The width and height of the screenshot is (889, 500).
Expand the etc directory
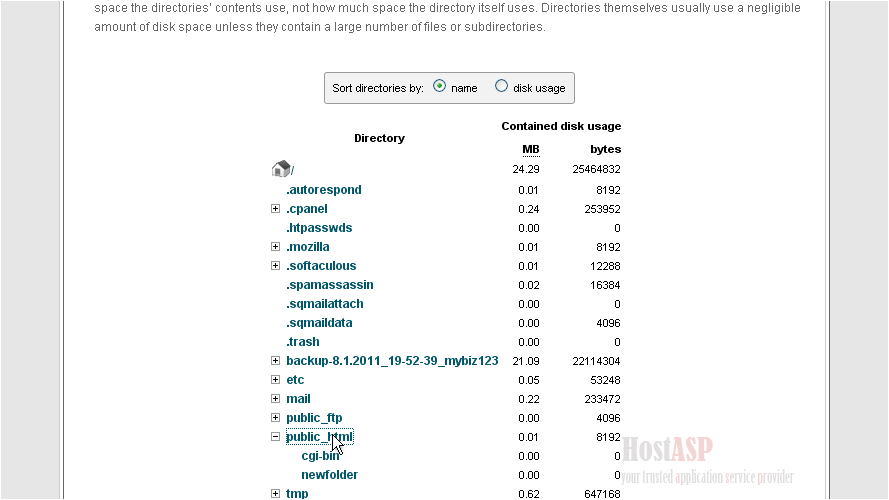(275, 380)
